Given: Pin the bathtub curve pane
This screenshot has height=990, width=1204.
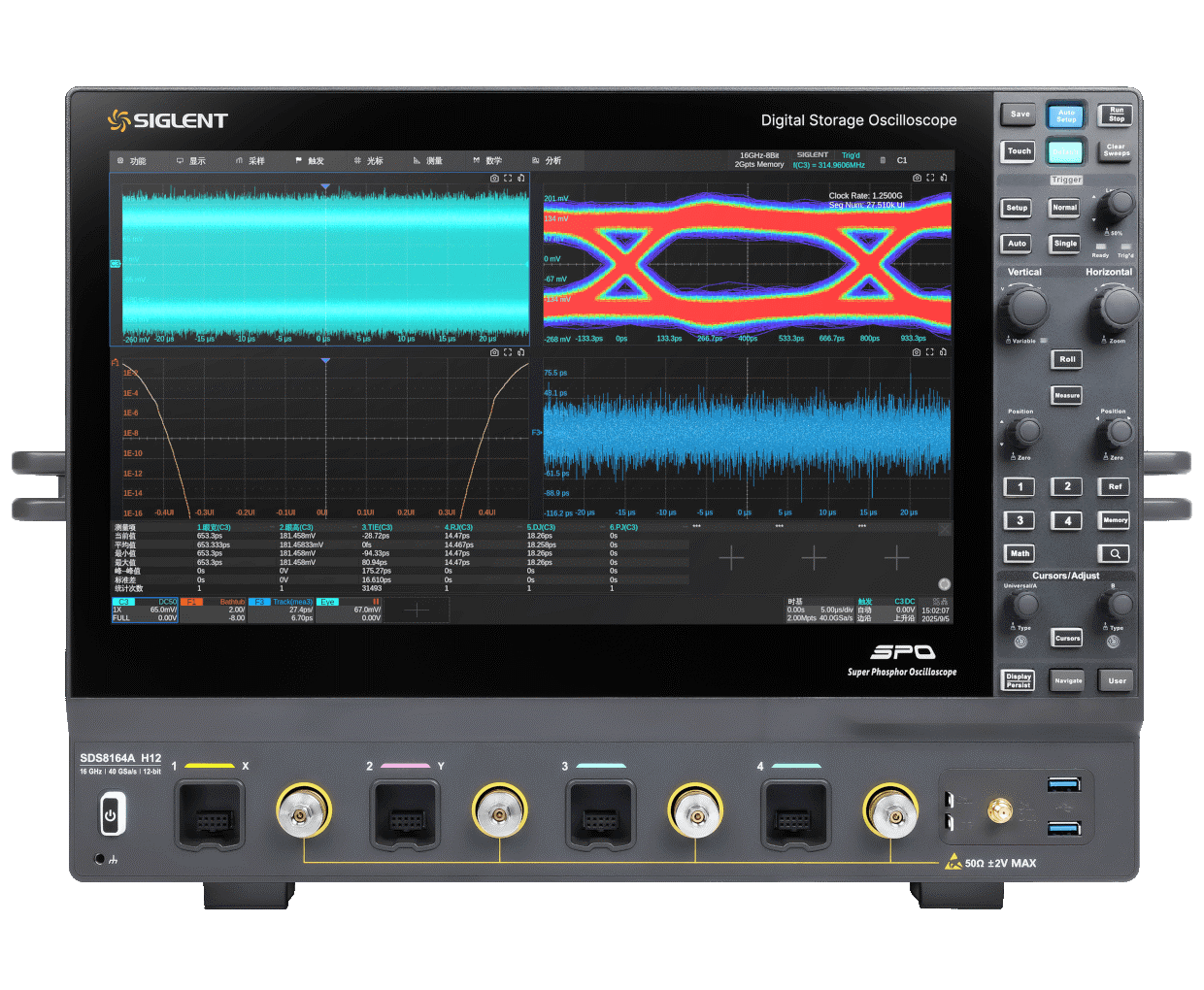Looking at the screenshot, I should 521,353.
